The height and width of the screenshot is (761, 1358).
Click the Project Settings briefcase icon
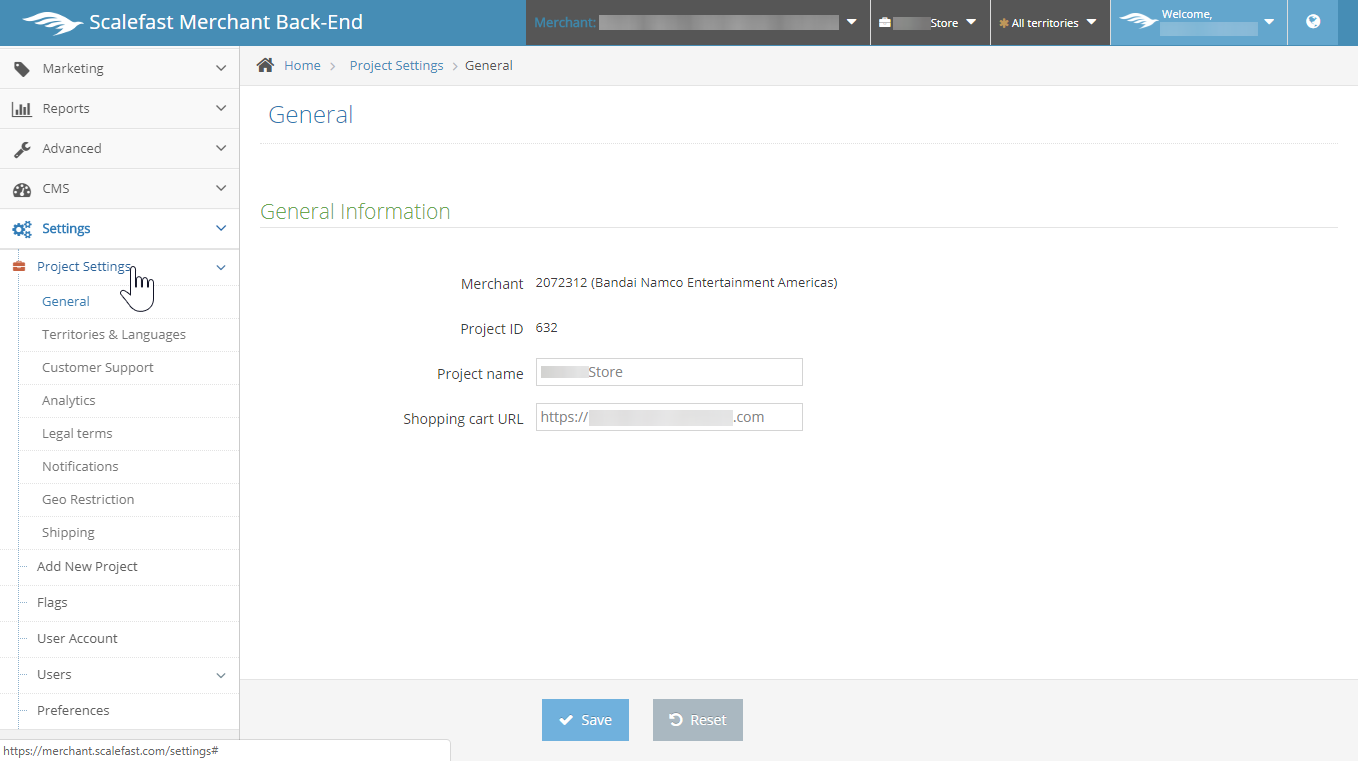coord(18,267)
